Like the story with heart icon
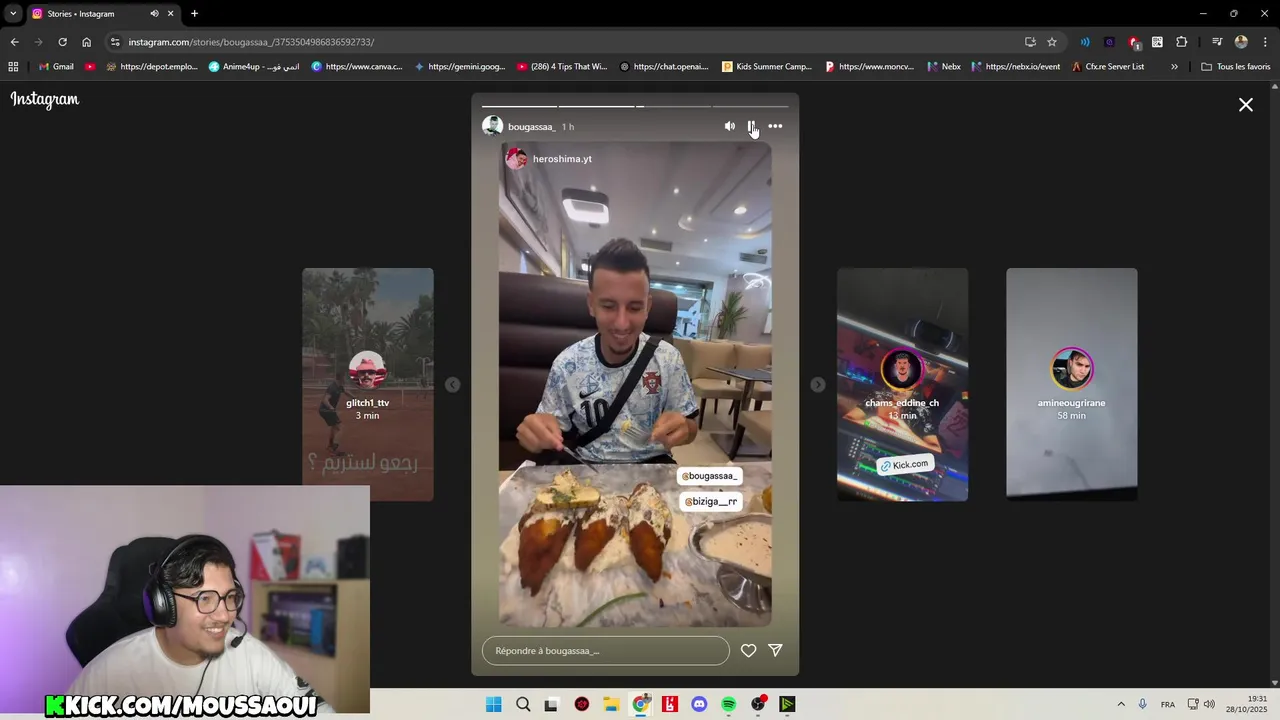The image size is (1280, 720). coord(748,650)
